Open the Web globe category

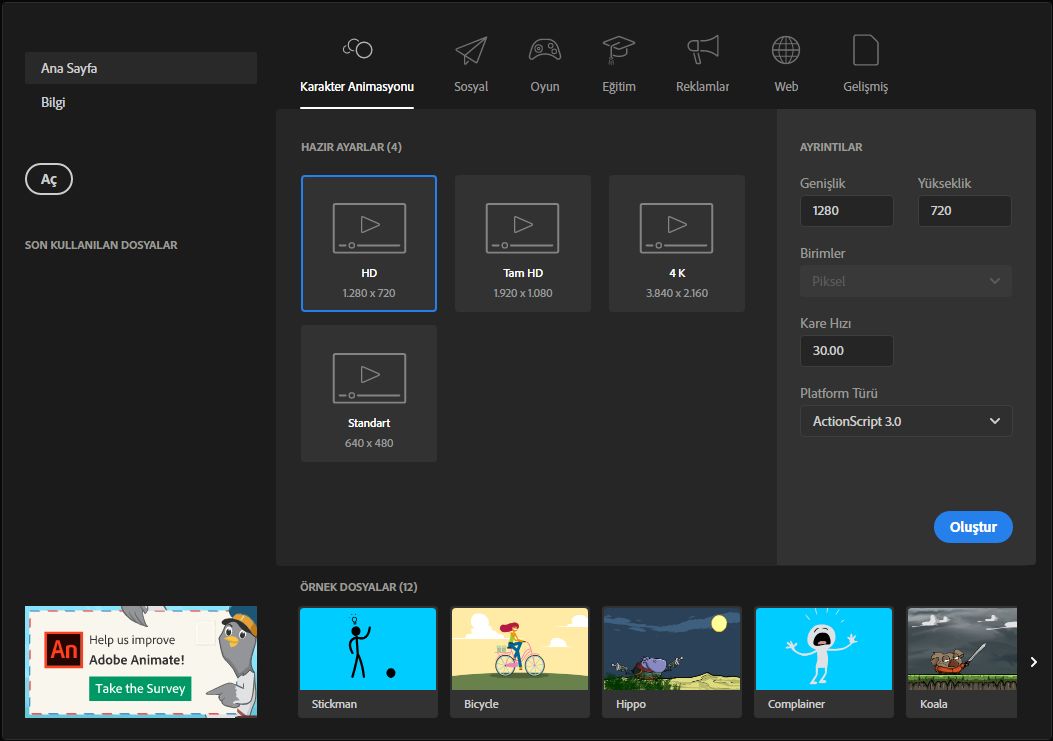click(786, 51)
